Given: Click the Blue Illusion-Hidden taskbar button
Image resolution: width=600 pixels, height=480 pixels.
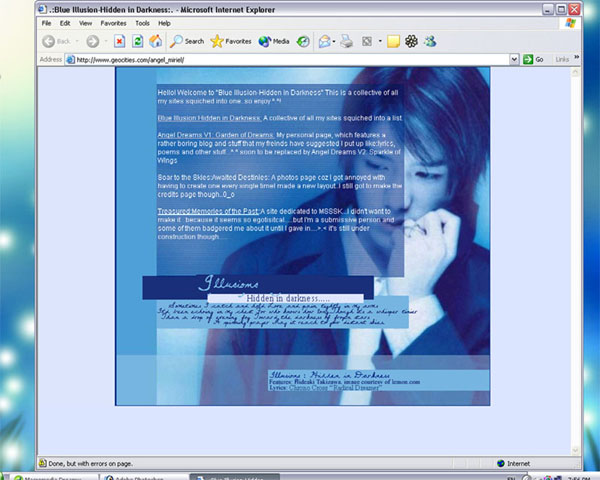Looking at the screenshot, I should click(235, 477).
